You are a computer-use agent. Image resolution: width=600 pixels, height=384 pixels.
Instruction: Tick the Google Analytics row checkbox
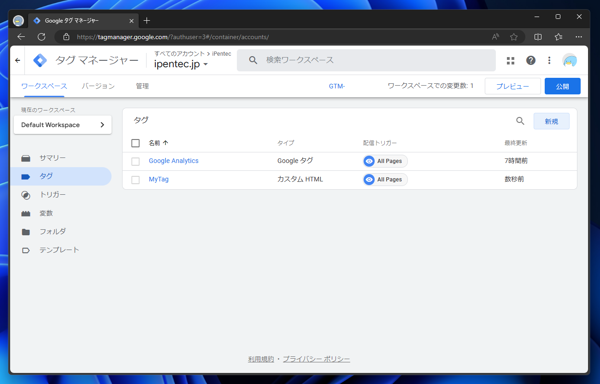[135, 161]
